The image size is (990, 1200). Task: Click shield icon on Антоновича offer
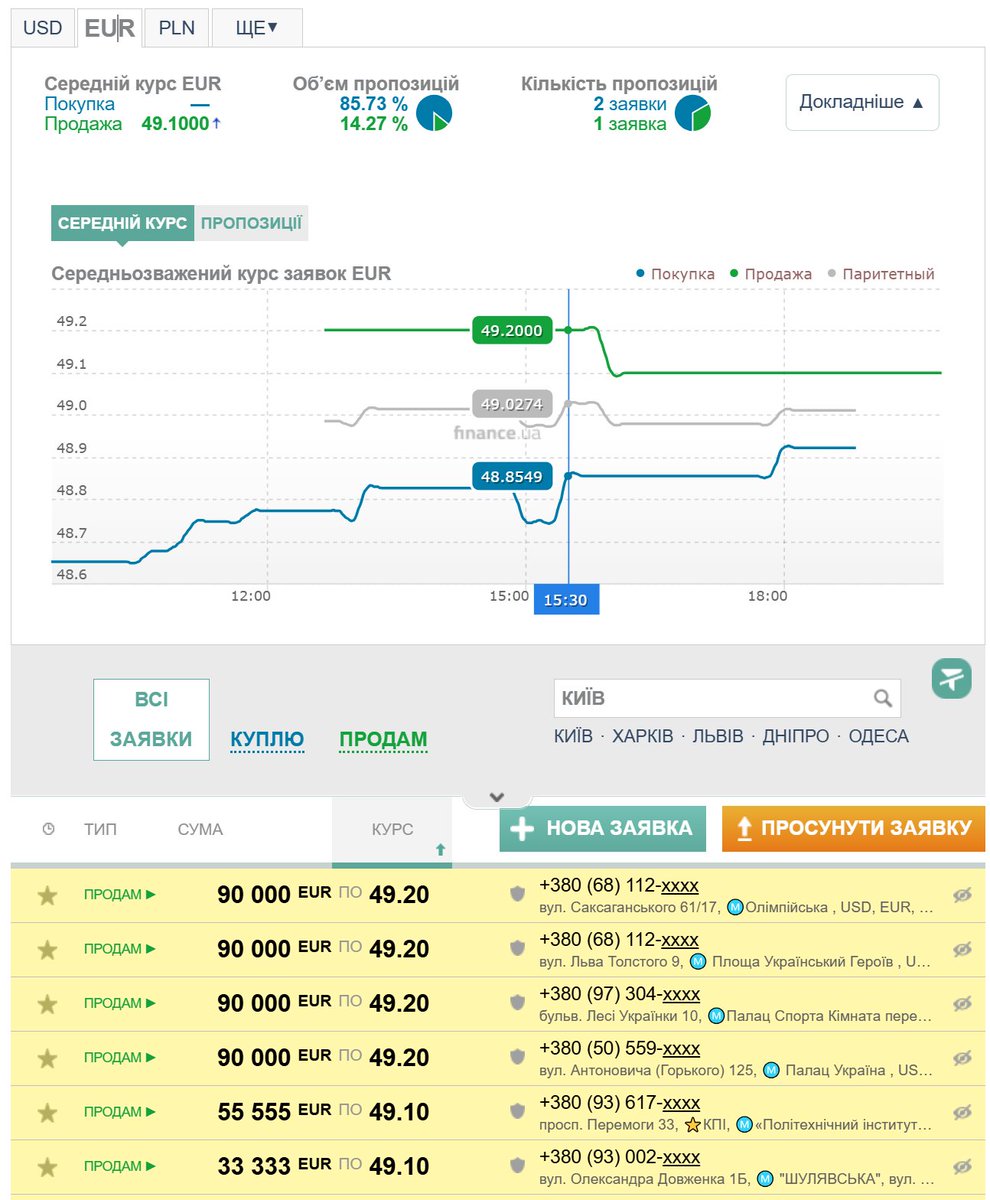(x=517, y=1057)
